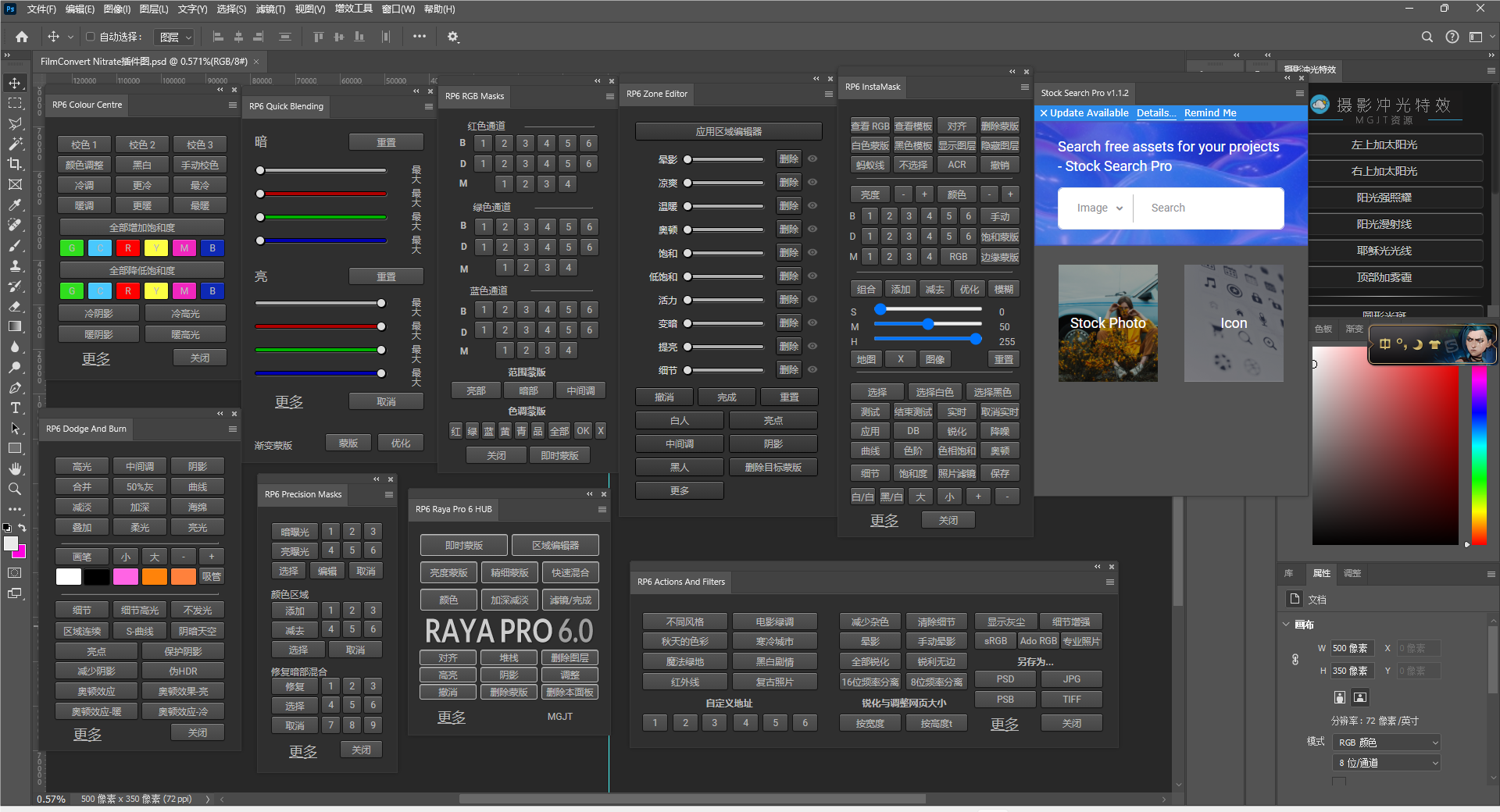
Task: Select the Path Selection tool
Action: pyautogui.click(x=15, y=428)
